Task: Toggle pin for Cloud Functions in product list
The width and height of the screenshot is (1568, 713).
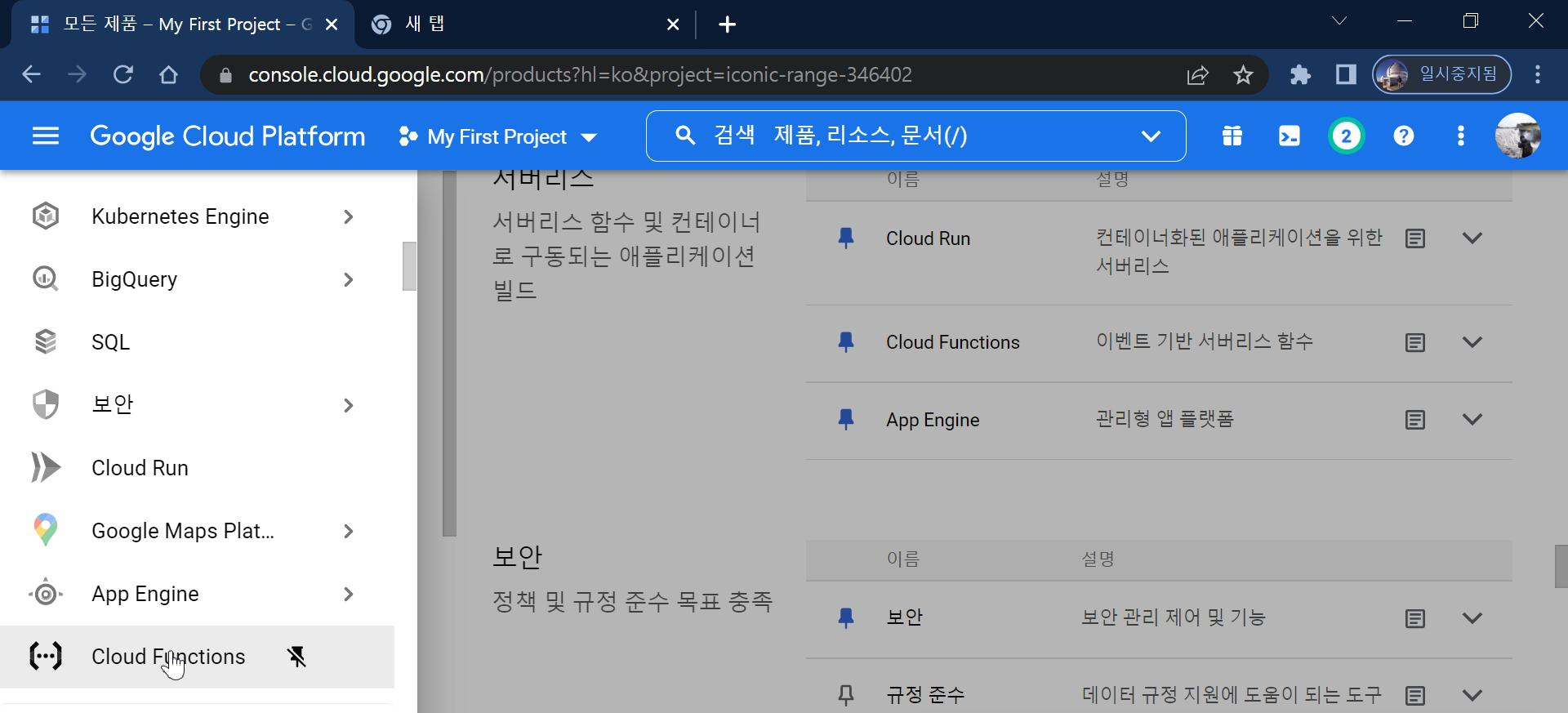Action: coord(846,342)
